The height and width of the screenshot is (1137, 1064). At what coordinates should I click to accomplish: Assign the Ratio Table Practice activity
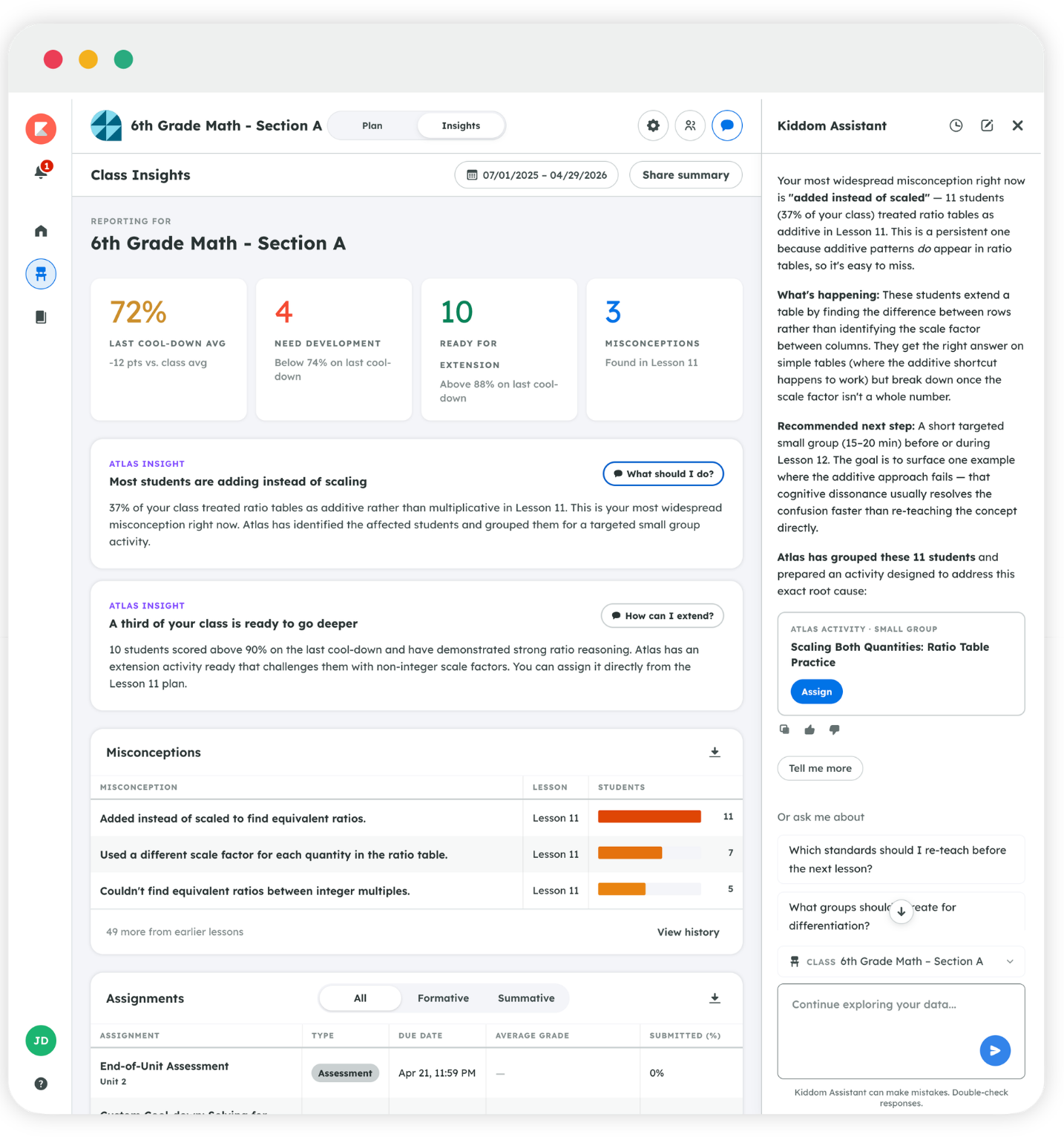coord(816,692)
